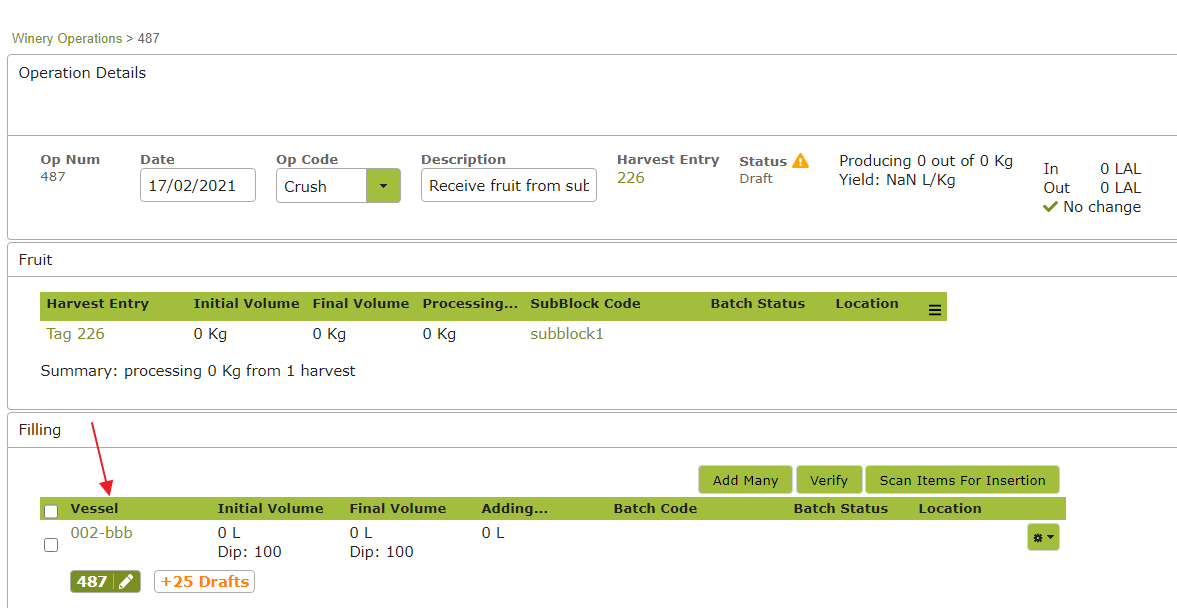This screenshot has height=608, width=1177.
Task: Click the Date input field
Action: pos(198,185)
